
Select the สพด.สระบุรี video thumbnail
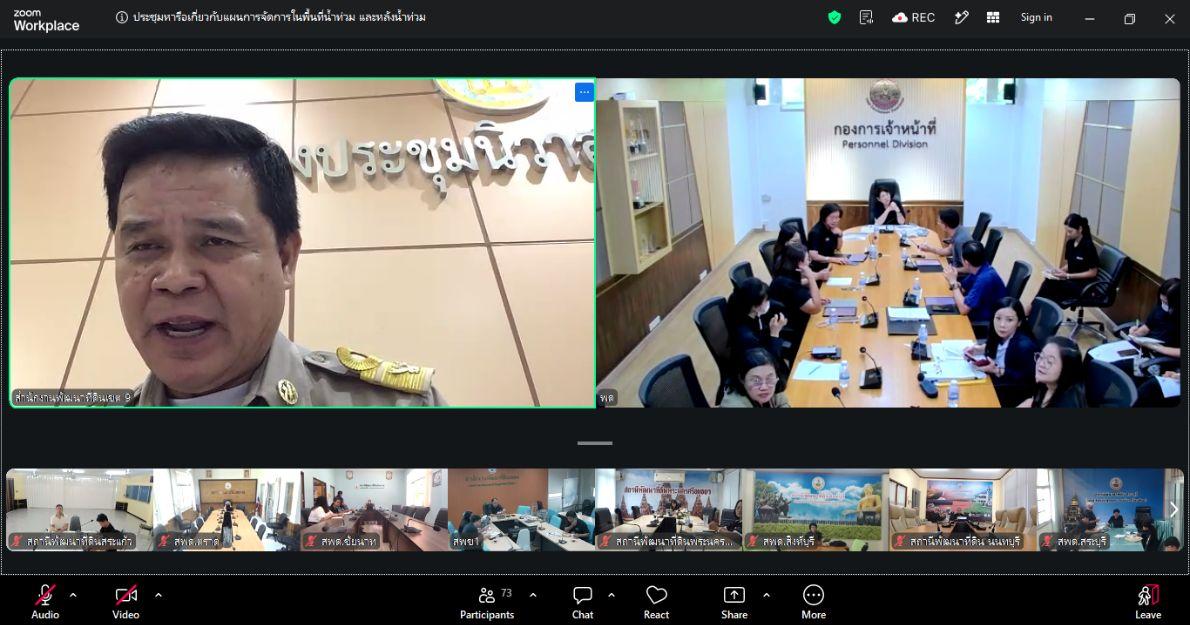(1110, 510)
